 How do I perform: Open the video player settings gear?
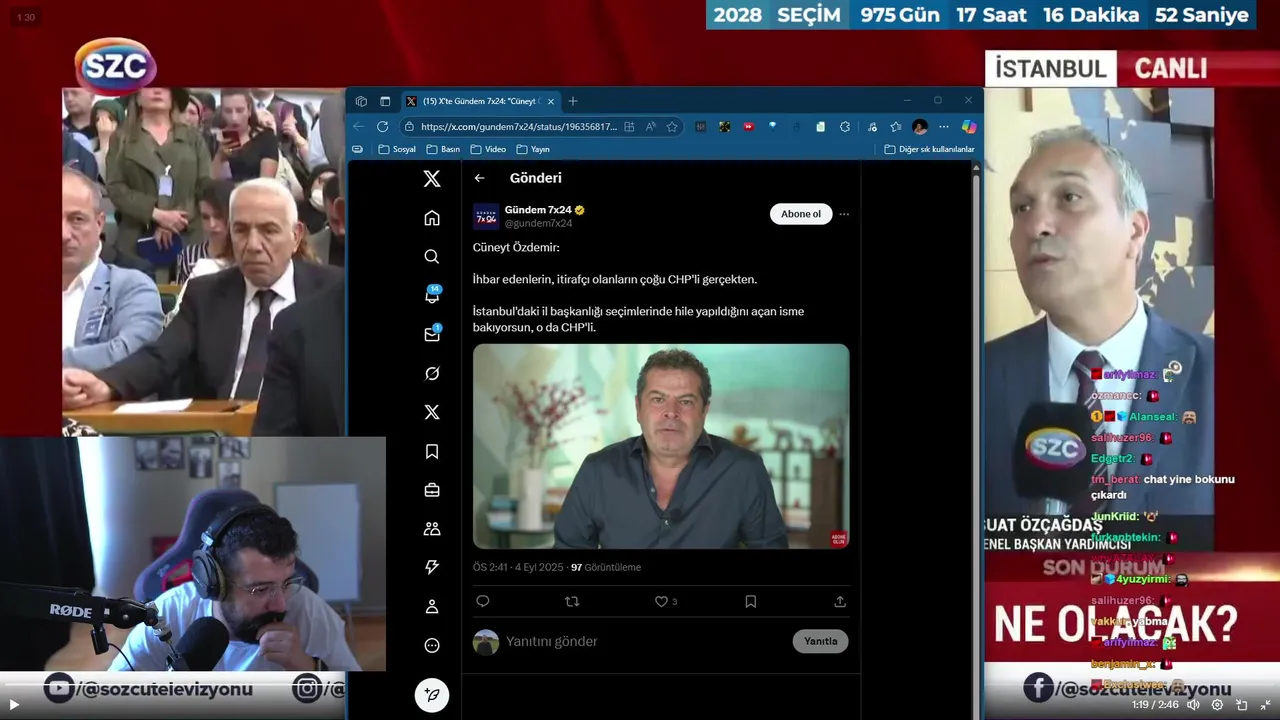[x=1217, y=704]
